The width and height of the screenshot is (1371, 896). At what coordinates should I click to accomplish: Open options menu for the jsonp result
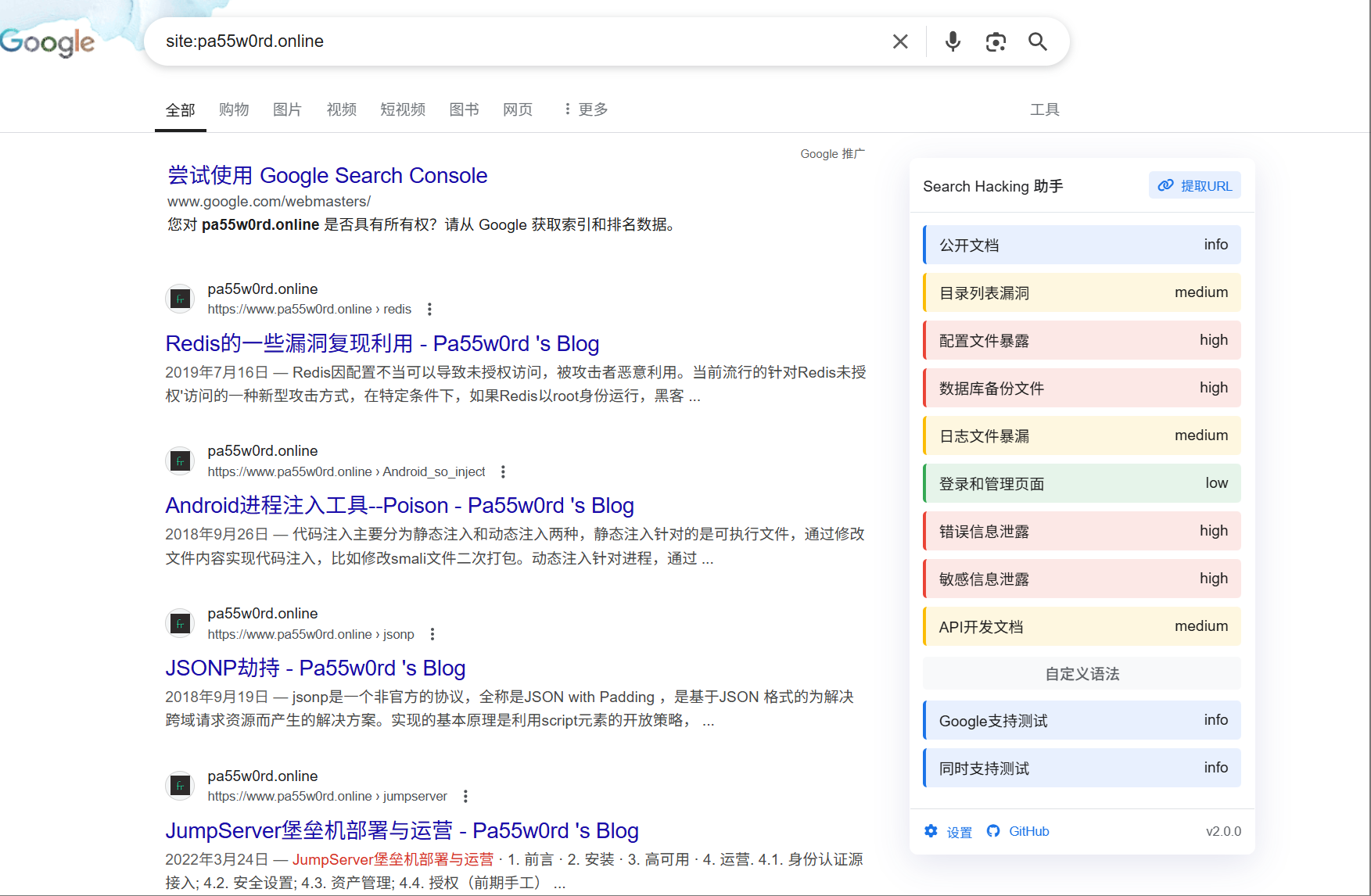tap(432, 634)
